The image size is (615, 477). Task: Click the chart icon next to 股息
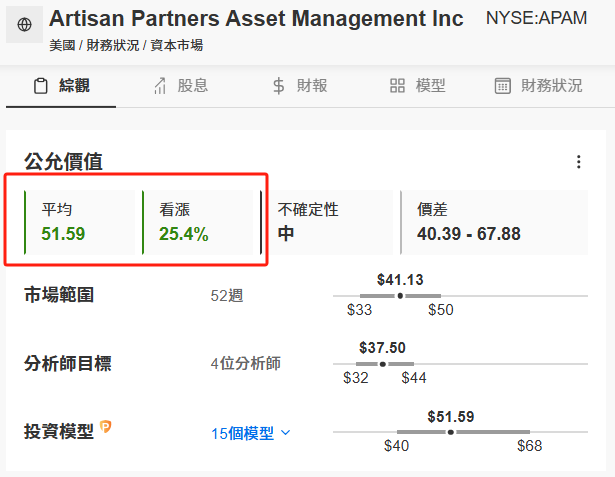tap(160, 86)
